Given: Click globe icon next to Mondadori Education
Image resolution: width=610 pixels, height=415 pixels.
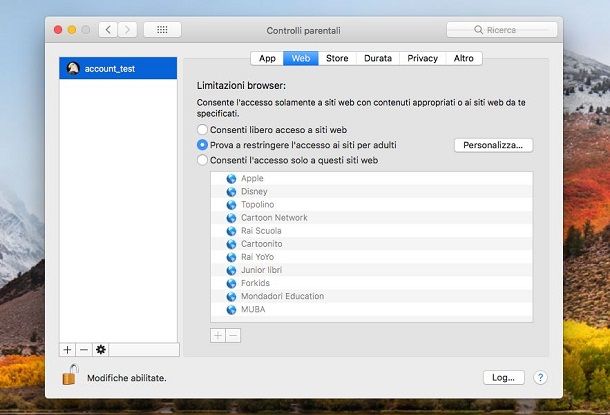Looking at the screenshot, I should [x=231, y=296].
